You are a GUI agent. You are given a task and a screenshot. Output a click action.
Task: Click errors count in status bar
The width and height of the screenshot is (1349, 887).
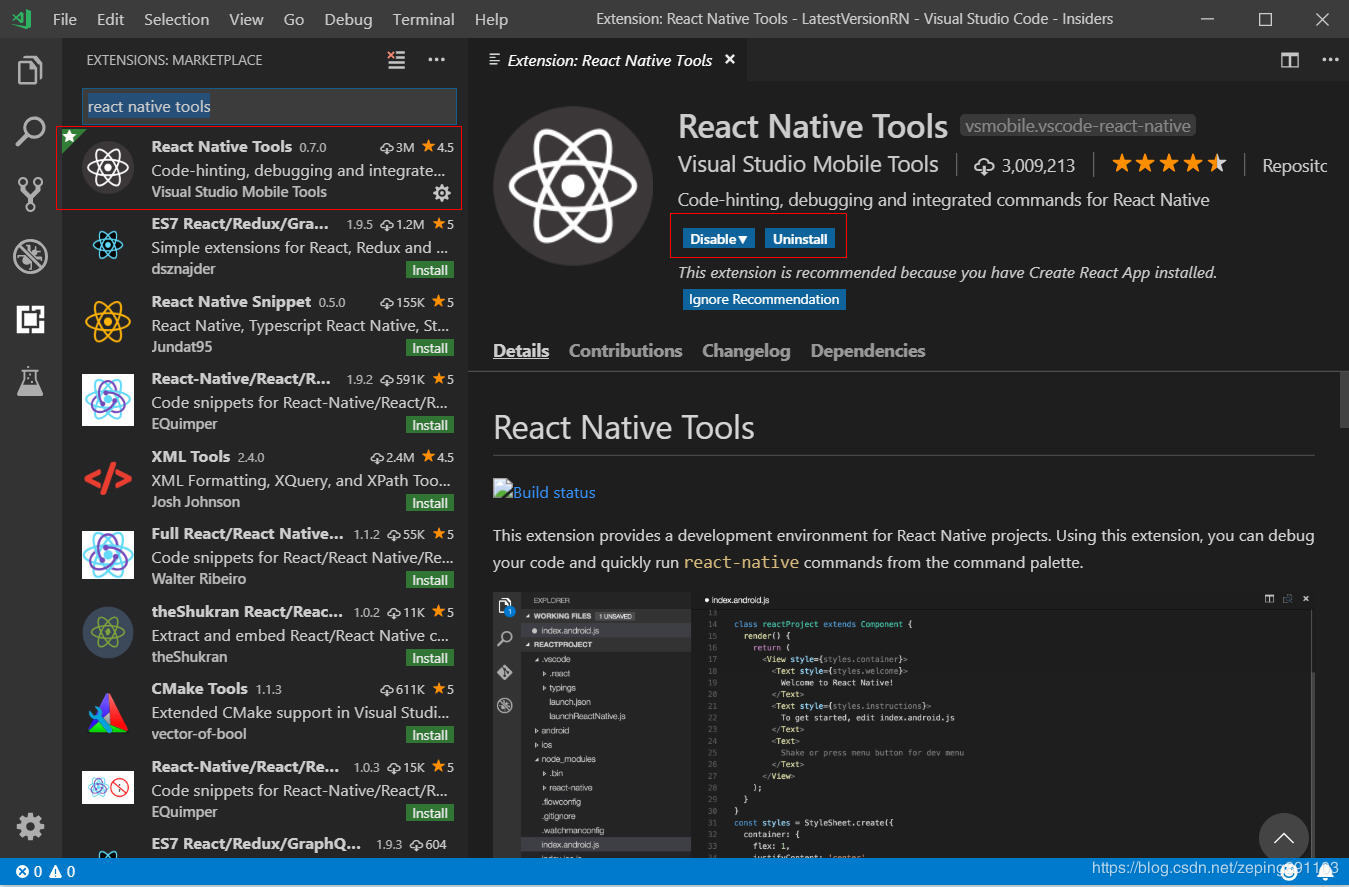pyautogui.click(x=29, y=872)
